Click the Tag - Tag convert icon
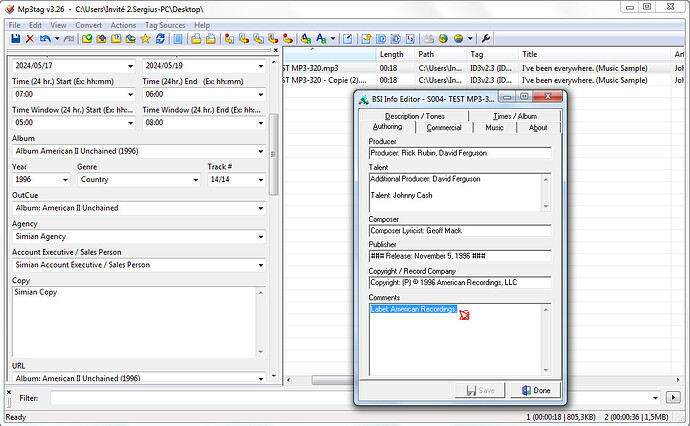 pos(288,39)
